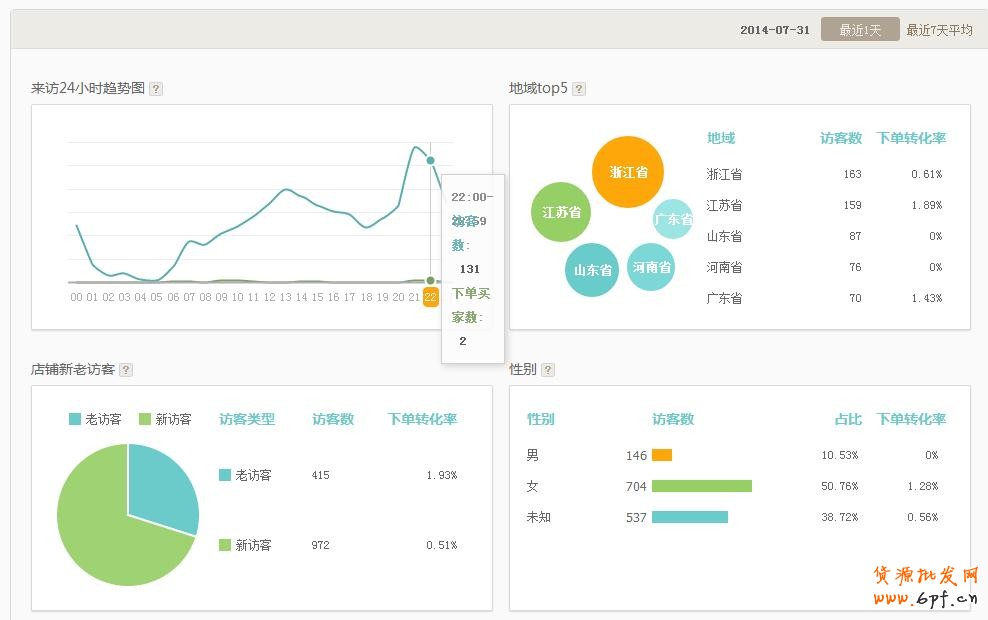The height and width of the screenshot is (620, 988).
Task: Click the highlighted 22 hour marker
Action: pyautogui.click(x=430, y=296)
